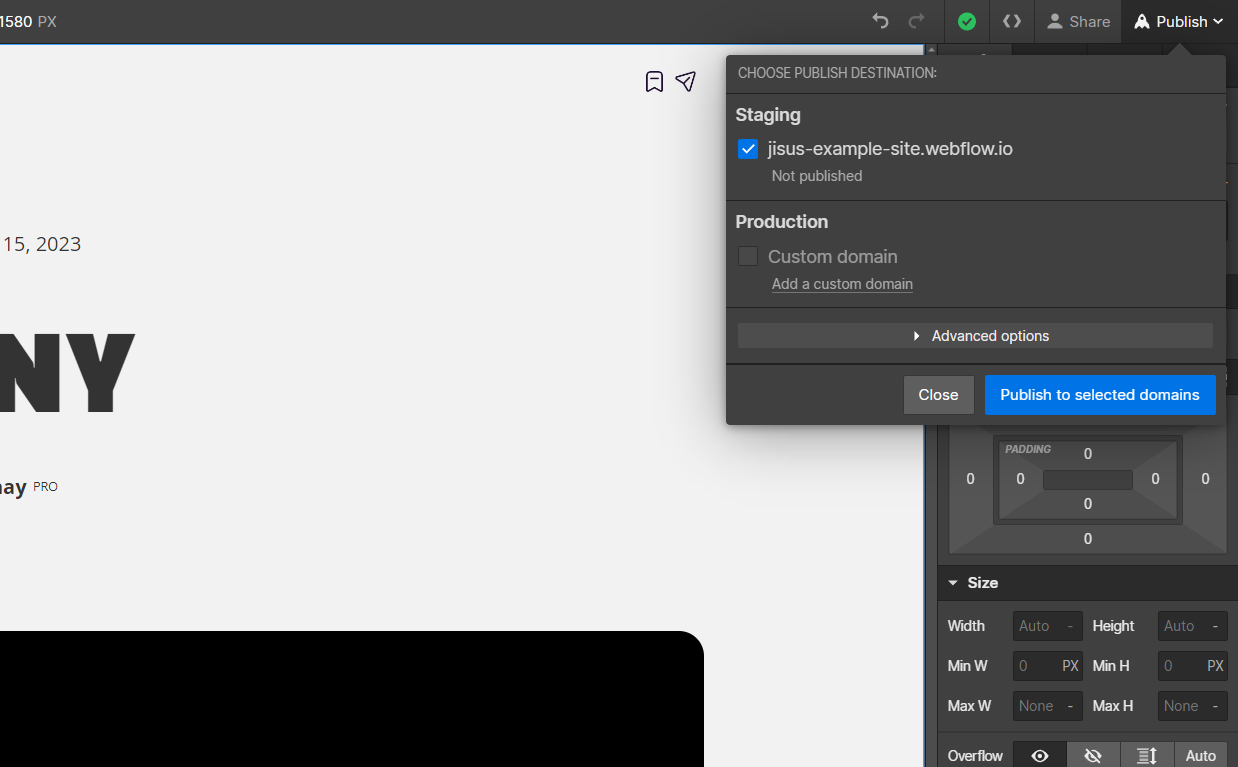Close the publish destination popup
The height and width of the screenshot is (767, 1238).
point(938,395)
